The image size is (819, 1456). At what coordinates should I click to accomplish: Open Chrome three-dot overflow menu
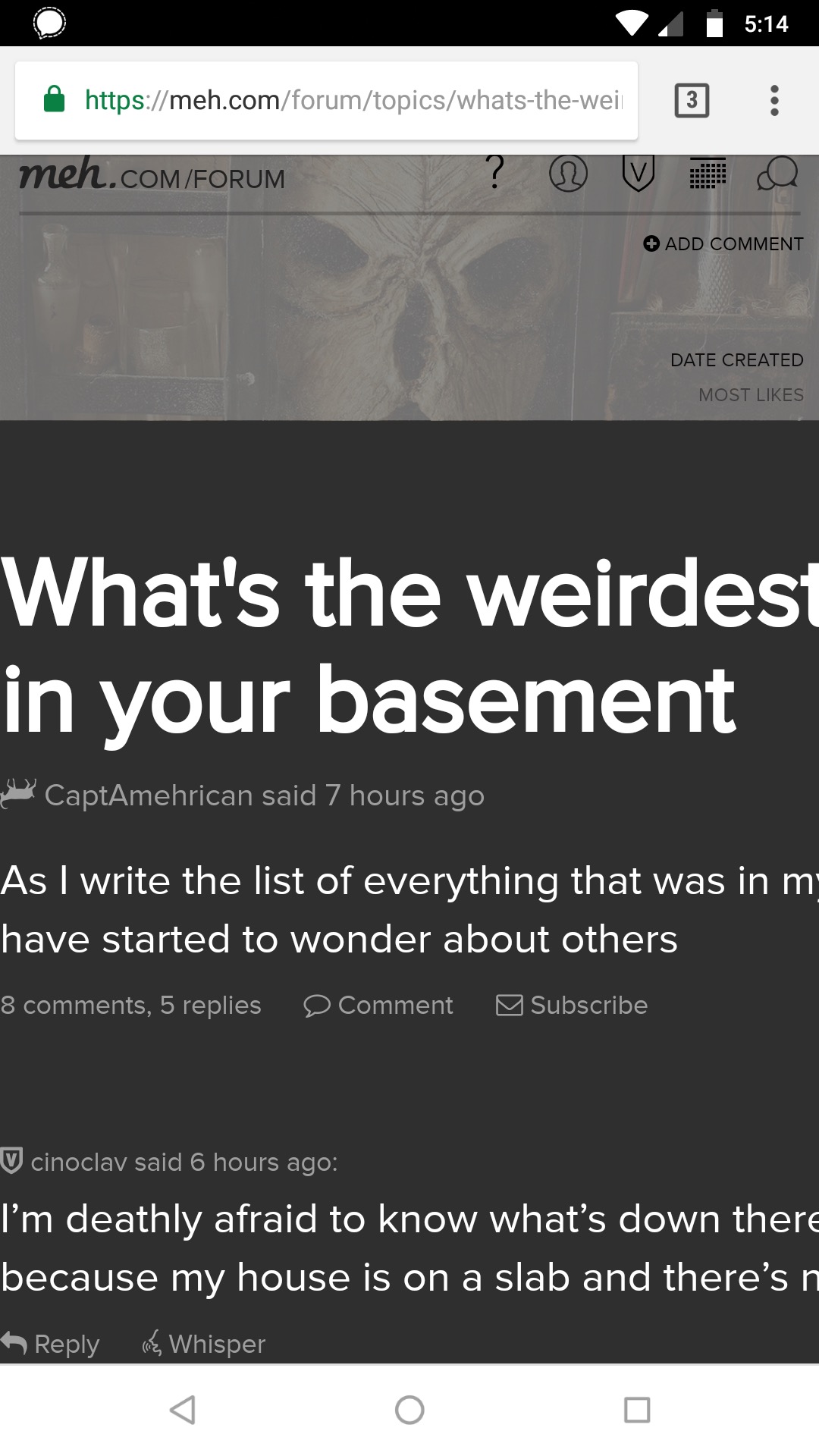click(773, 100)
